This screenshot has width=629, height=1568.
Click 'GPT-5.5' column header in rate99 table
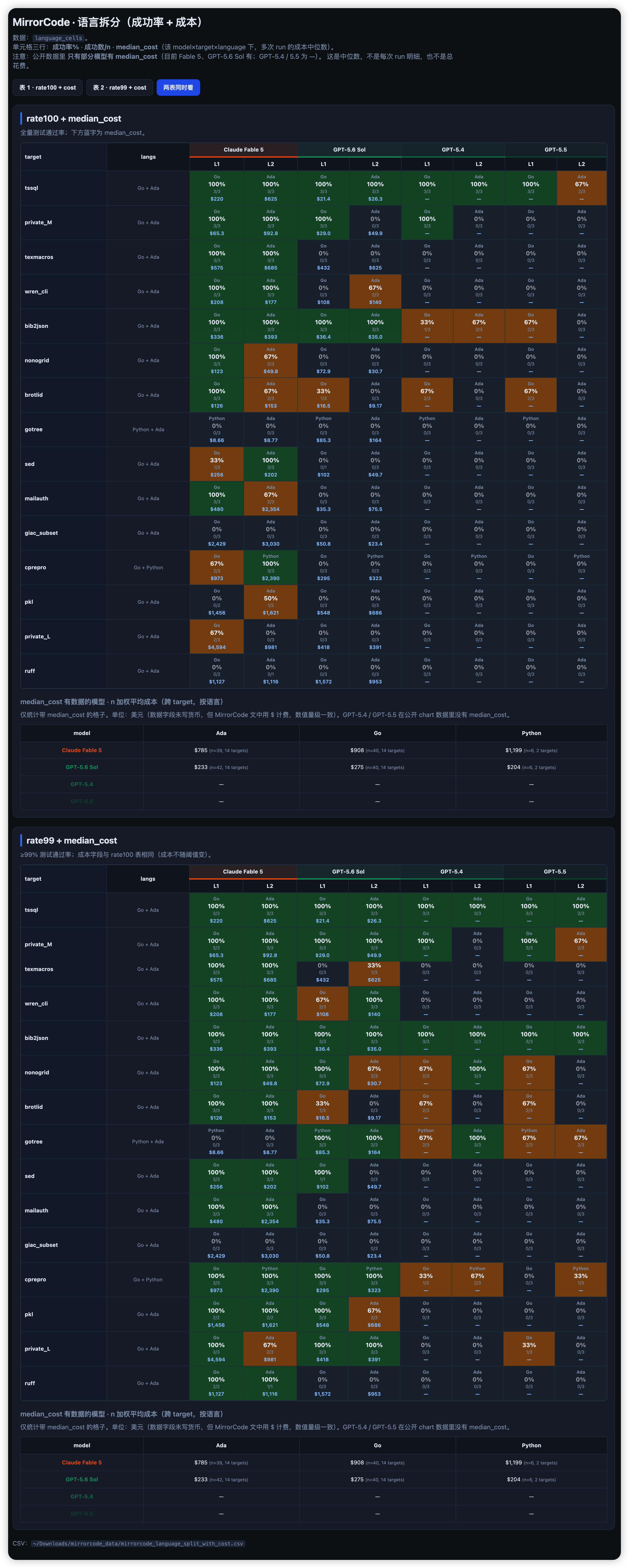point(555,872)
